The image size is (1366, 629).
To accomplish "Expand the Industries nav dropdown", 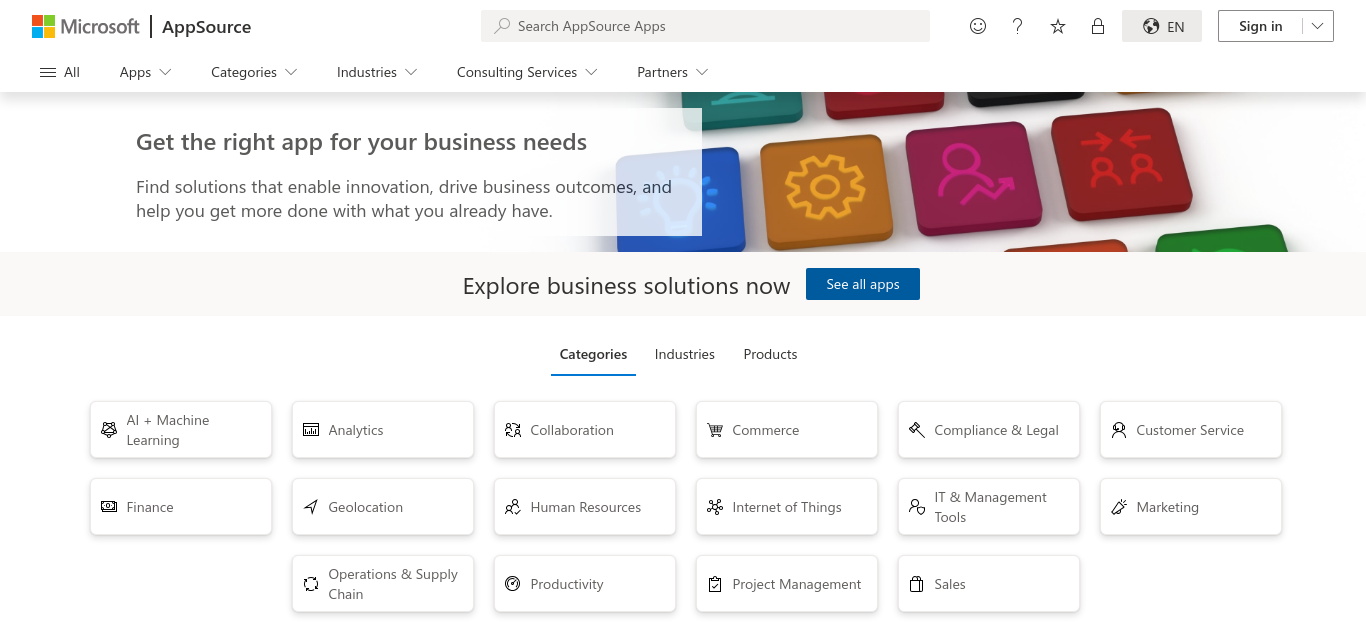I will point(377,72).
